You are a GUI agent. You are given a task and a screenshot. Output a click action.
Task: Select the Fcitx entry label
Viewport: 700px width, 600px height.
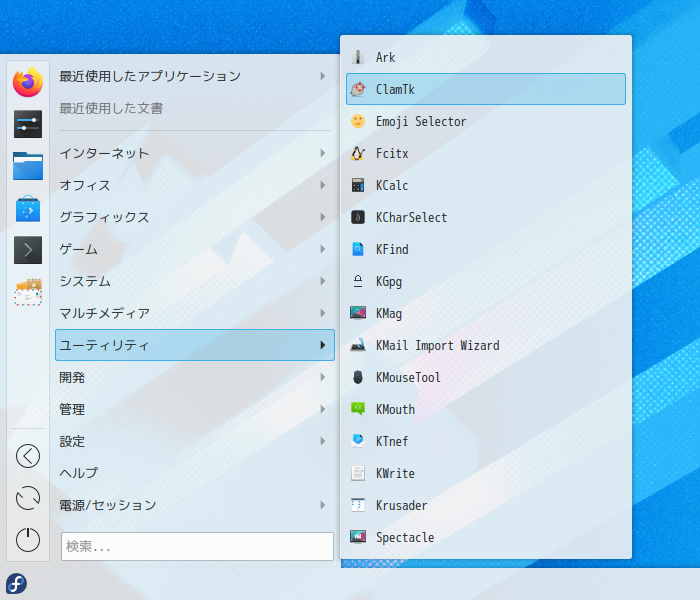392,153
